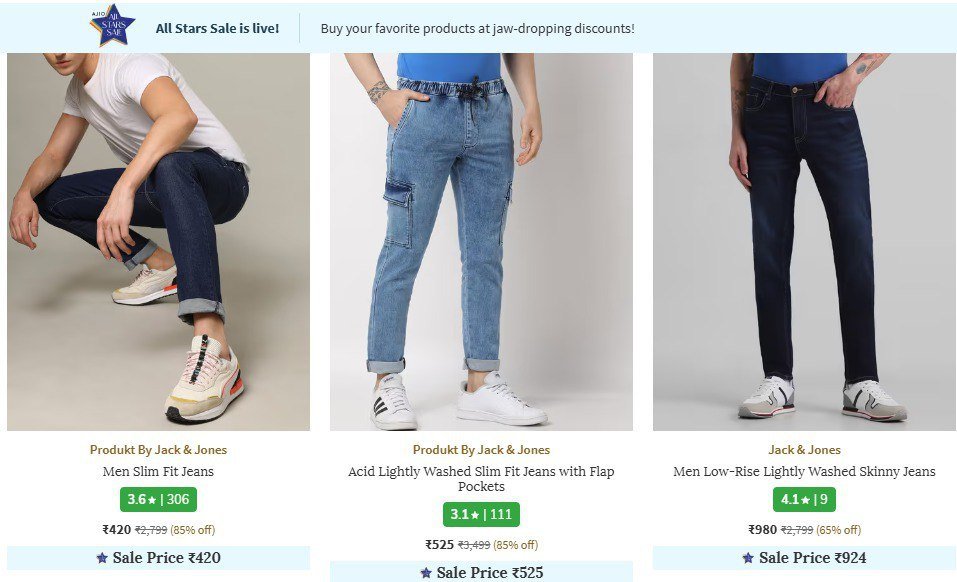The image size is (957, 582).
Task: Open the Acid Lightly Washed jeans image
Action: 481,242
